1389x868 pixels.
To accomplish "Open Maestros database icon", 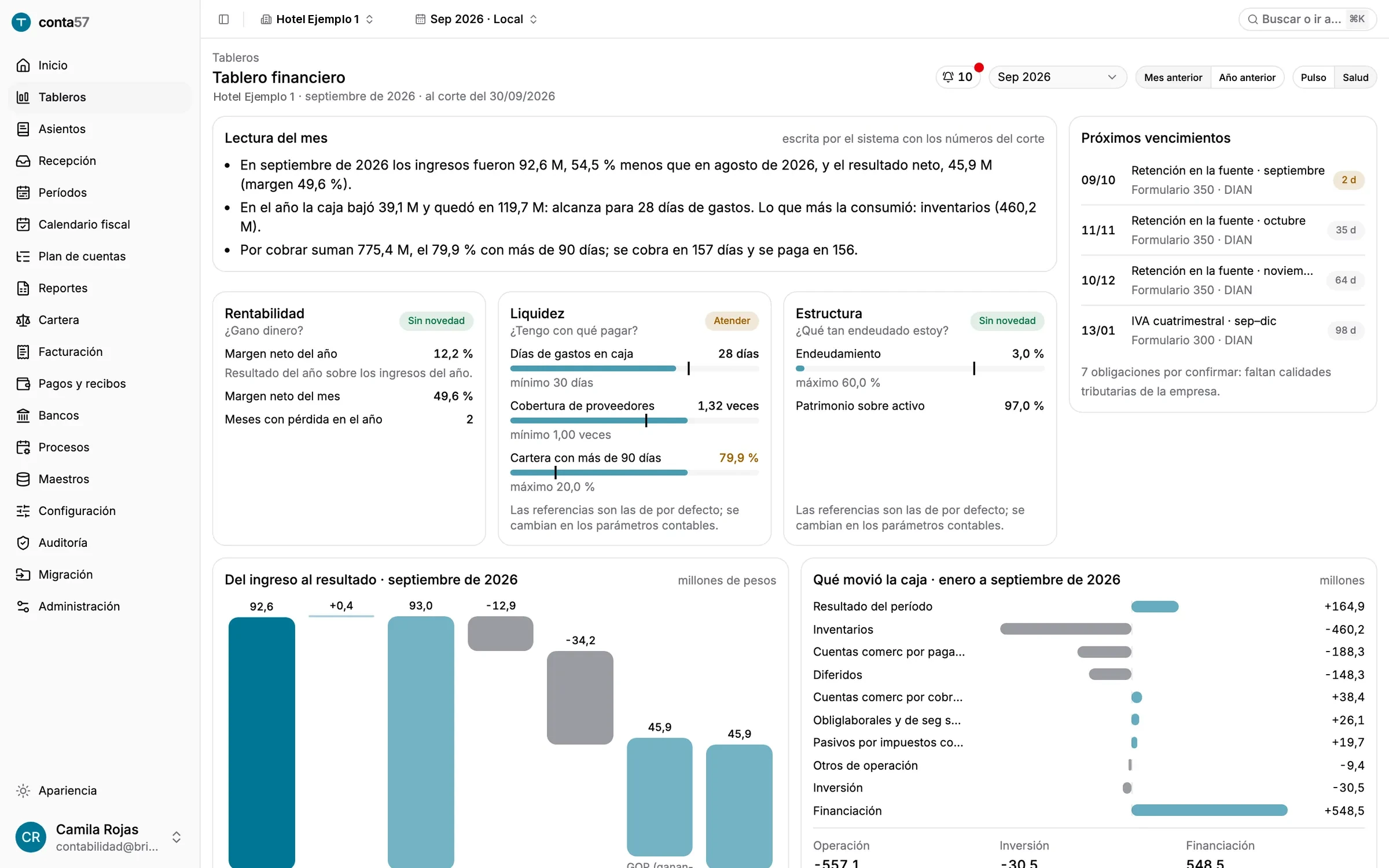I will [x=23, y=479].
